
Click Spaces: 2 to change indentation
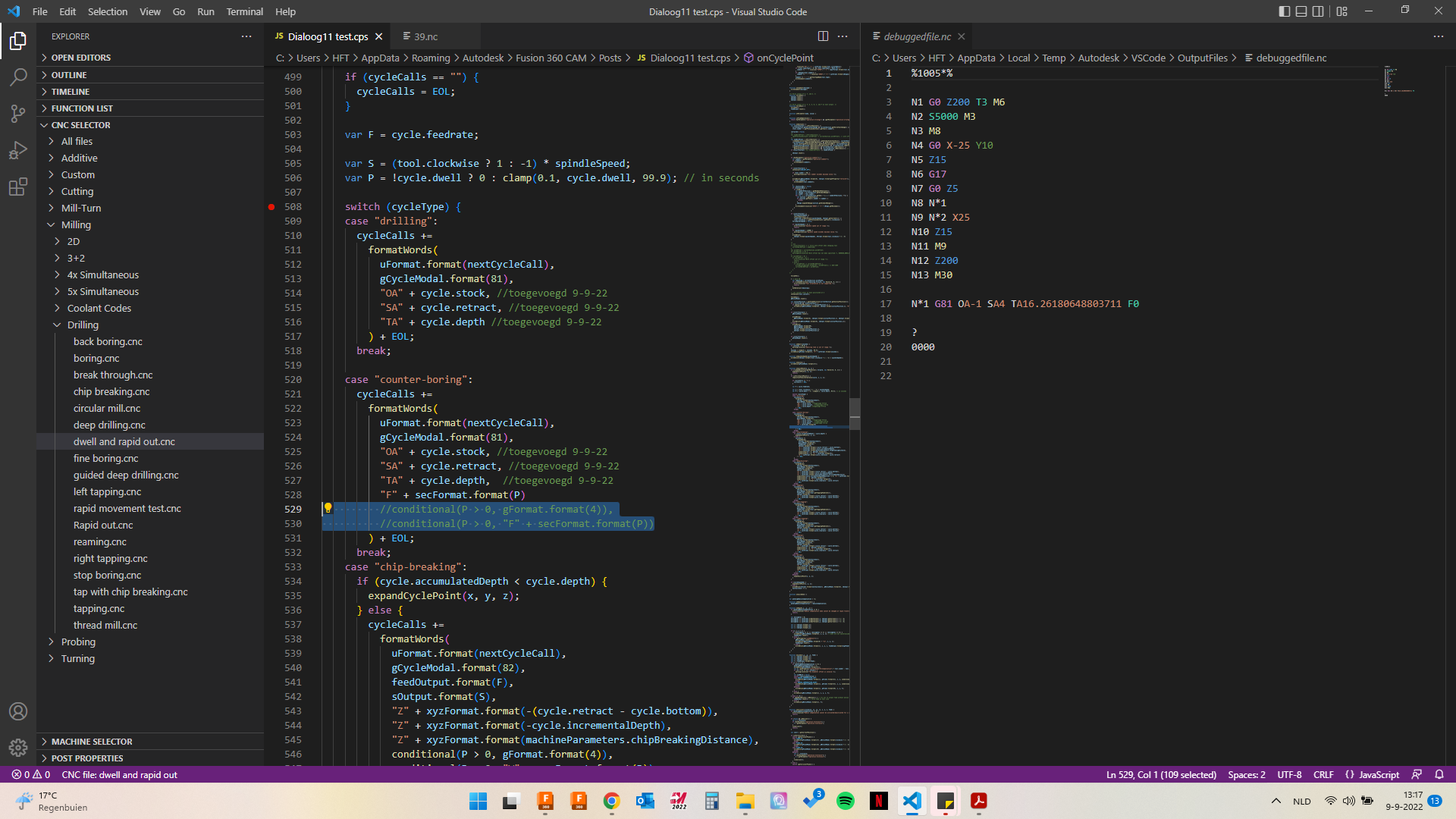tap(1246, 774)
